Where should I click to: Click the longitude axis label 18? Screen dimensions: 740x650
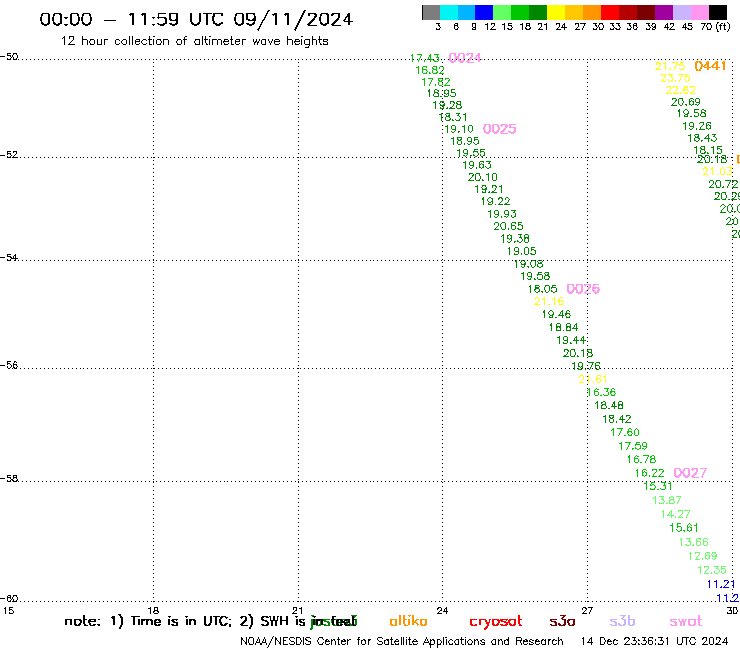tap(153, 610)
